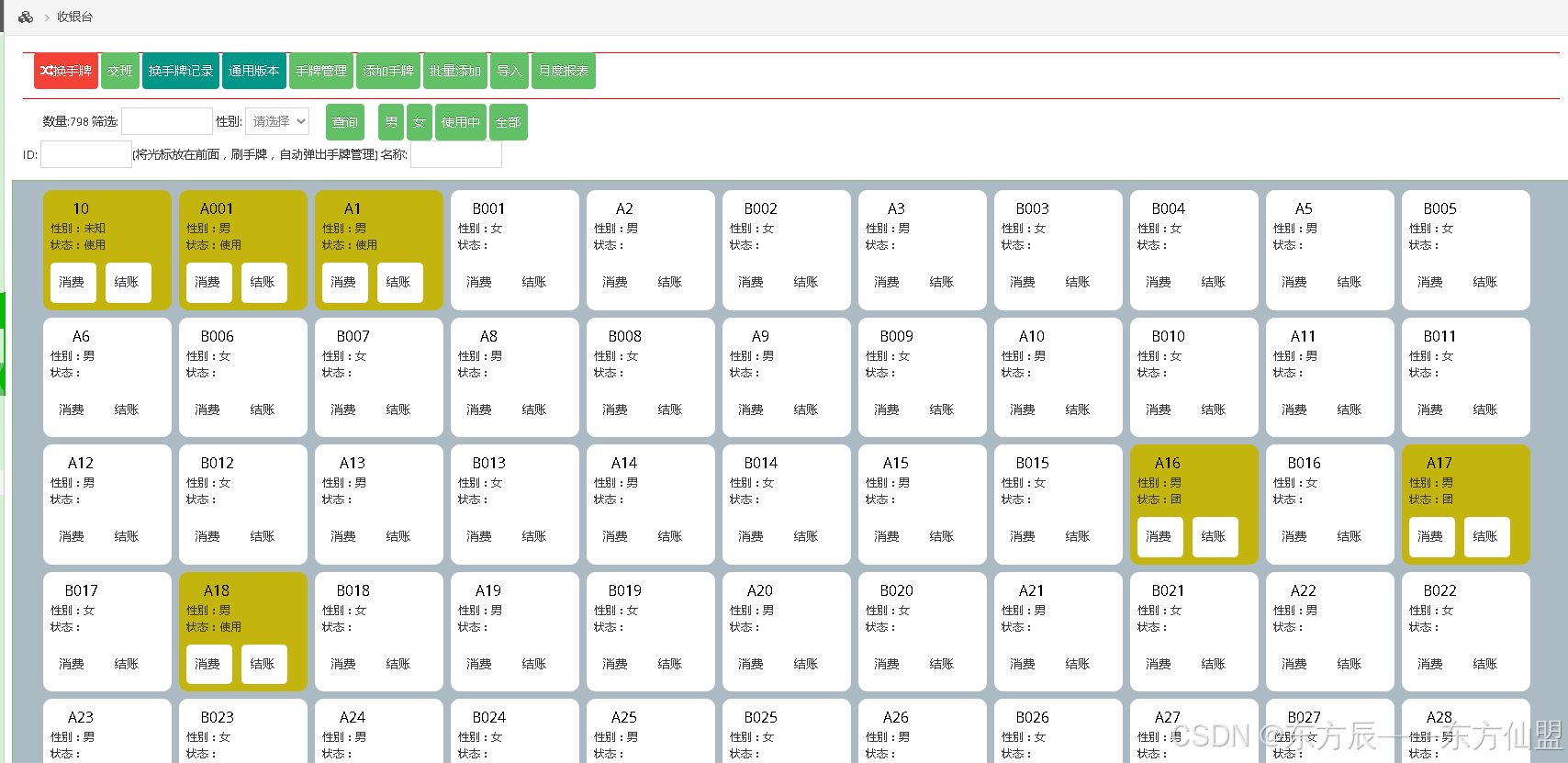
Task: Show 全部 all tags
Action: [509, 122]
